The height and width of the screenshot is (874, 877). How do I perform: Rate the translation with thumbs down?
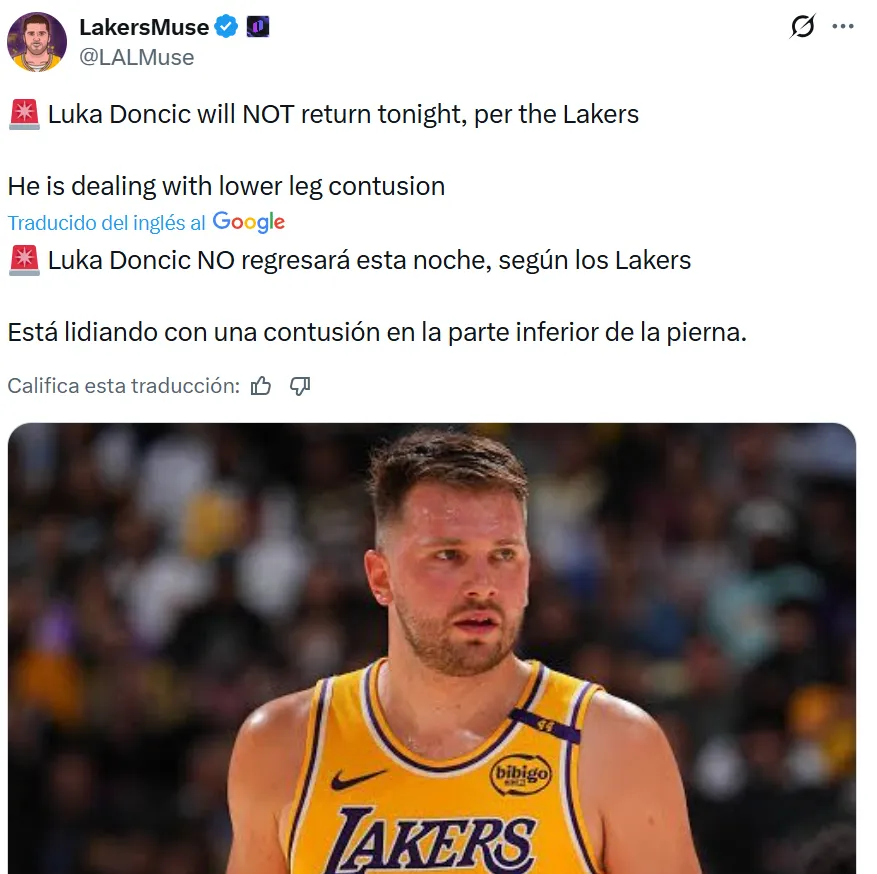[x=300, y=386]
